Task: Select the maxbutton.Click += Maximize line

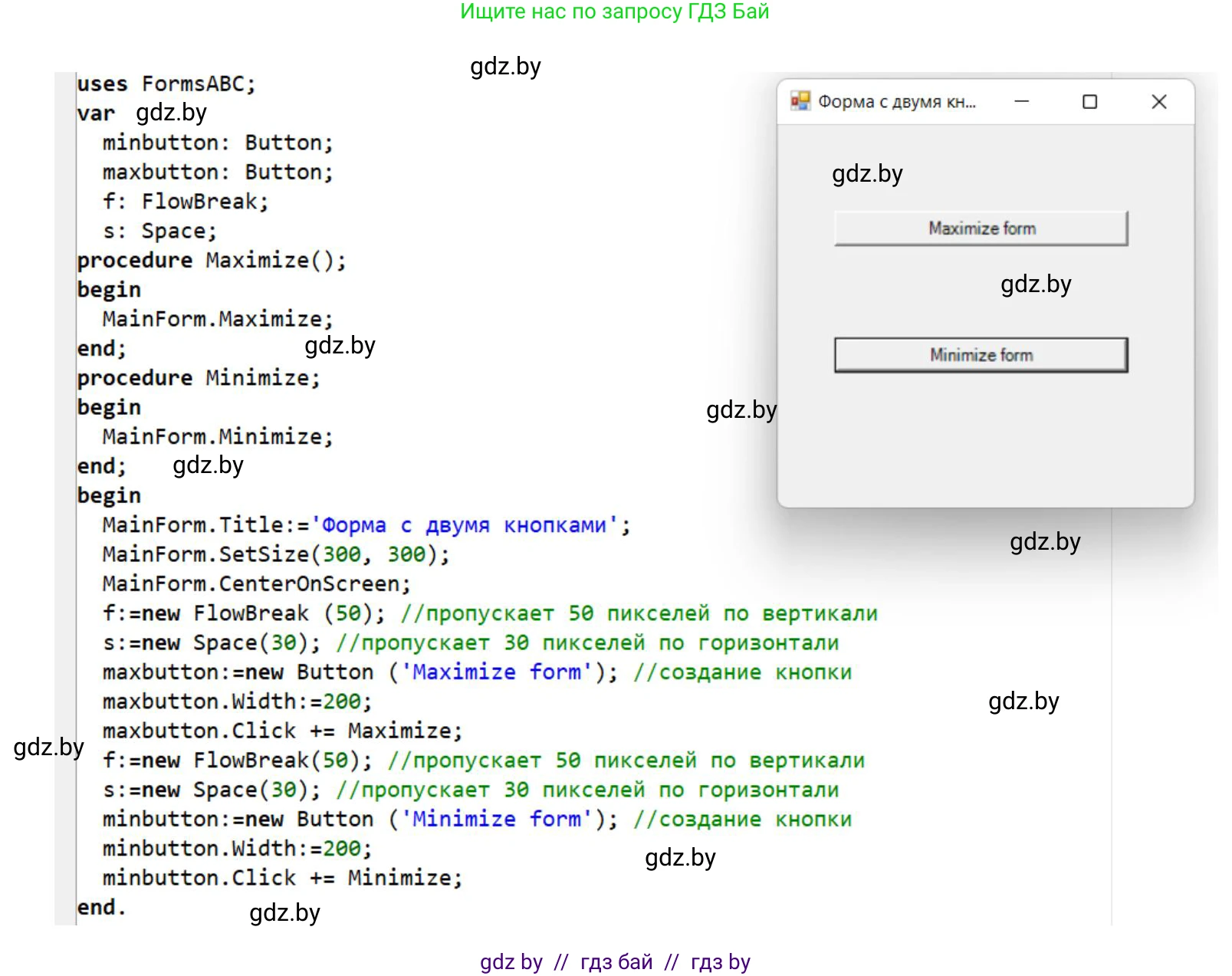Action: click(x=282, y=731)
